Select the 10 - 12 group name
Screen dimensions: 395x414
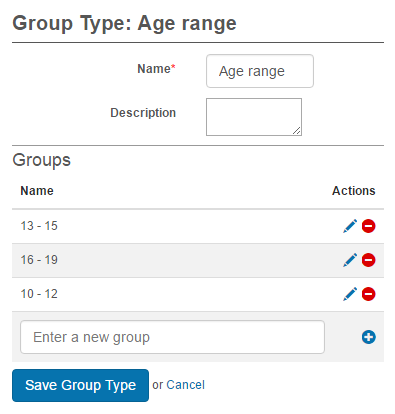39,294
